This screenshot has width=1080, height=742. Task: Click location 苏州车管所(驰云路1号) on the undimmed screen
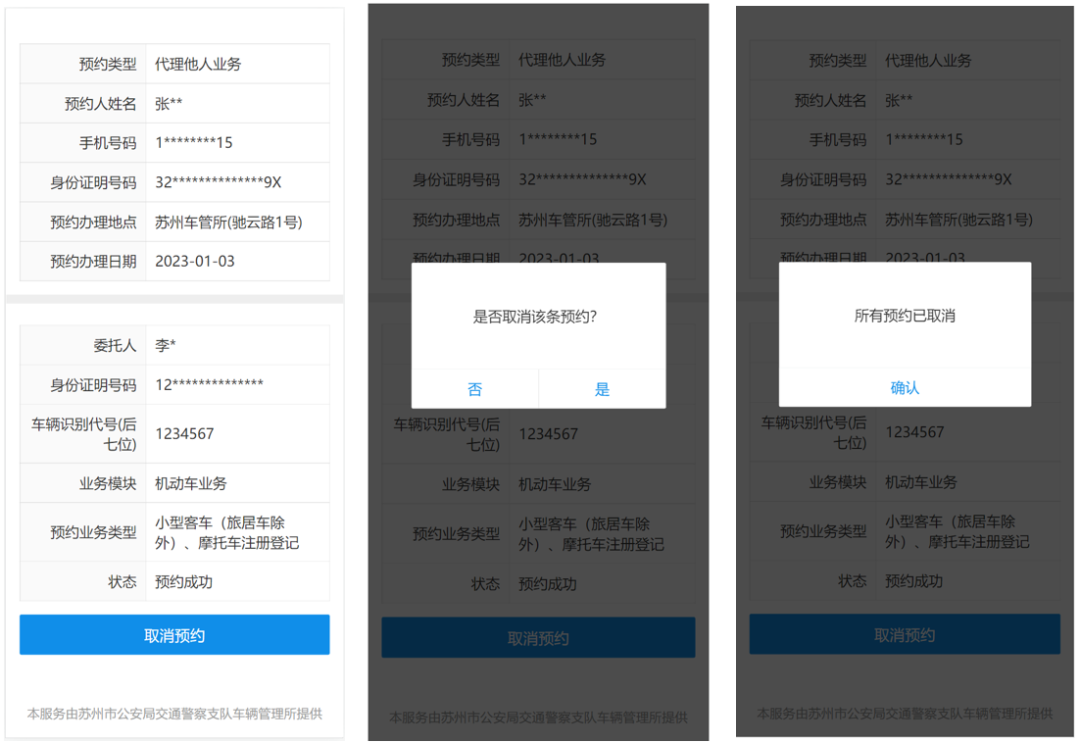pos(228,222)
